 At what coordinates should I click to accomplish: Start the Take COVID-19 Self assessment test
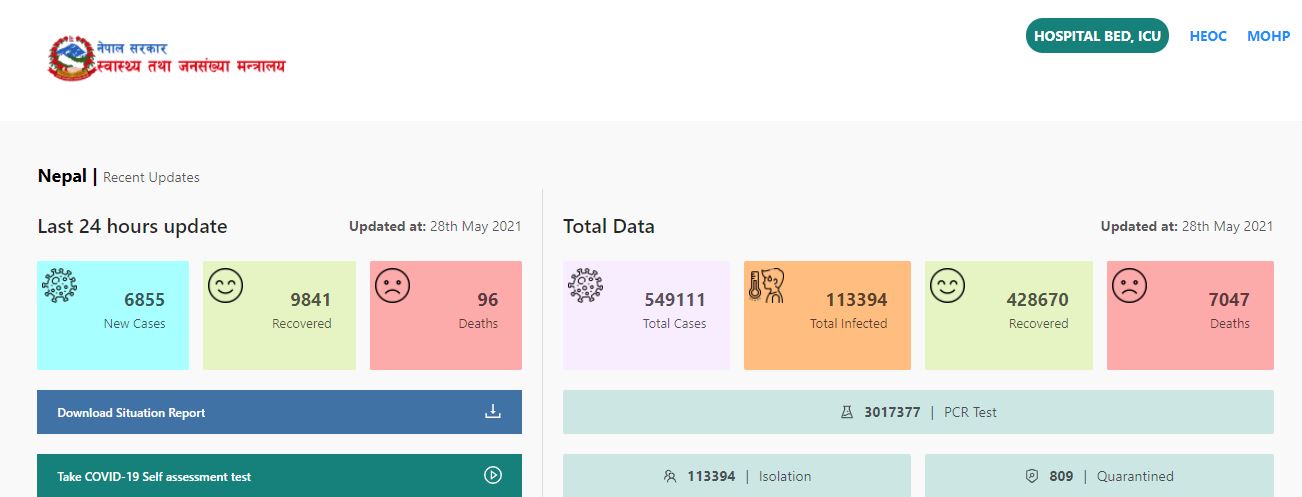279,476
